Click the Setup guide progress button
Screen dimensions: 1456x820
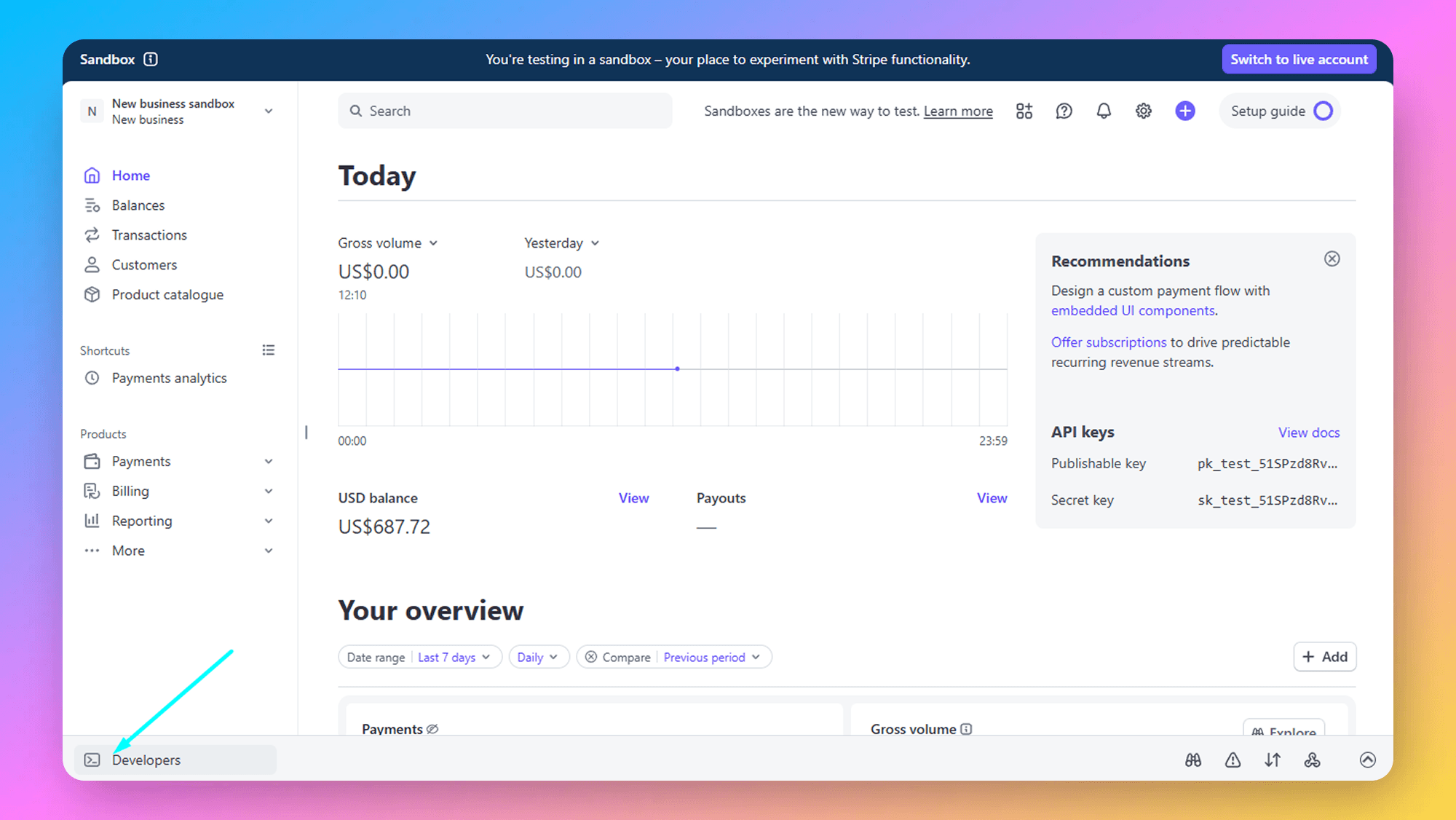(1280, 111)
